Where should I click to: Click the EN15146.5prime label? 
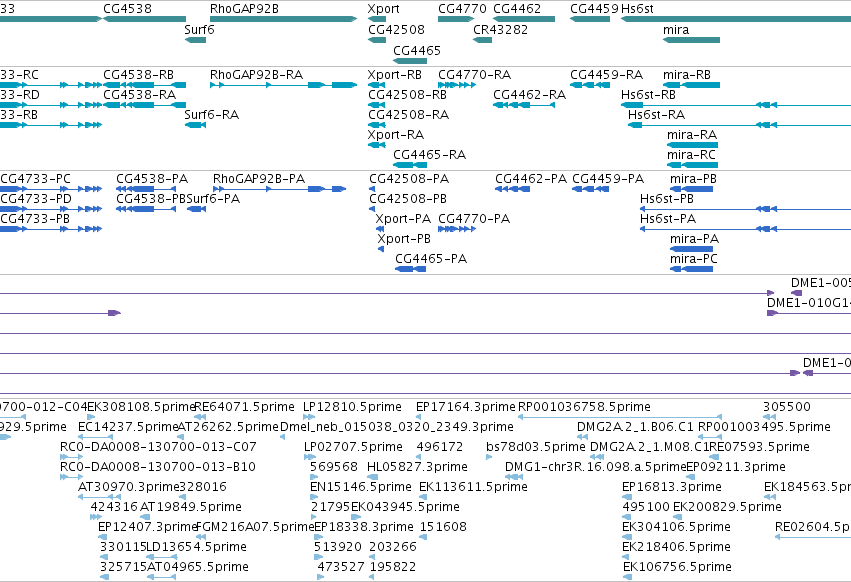[361, 487]
